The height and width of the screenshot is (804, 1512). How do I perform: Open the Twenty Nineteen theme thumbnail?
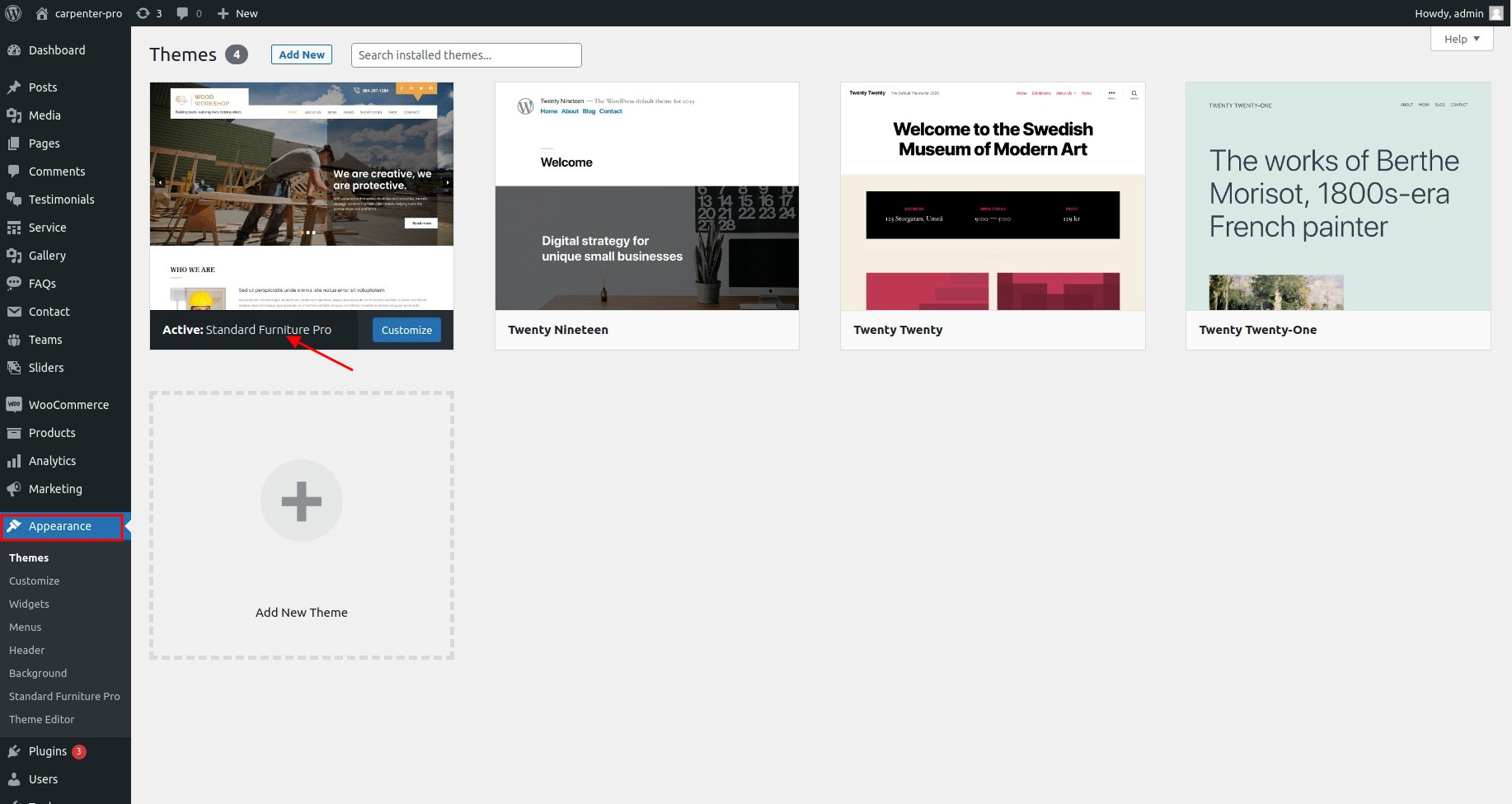pos(647,196)
